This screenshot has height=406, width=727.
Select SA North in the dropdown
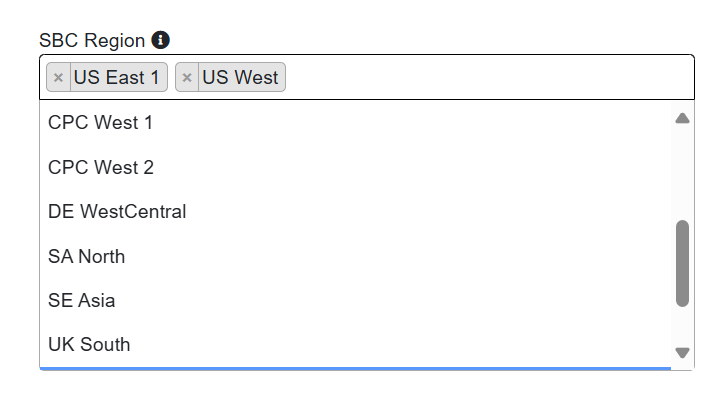click(355, 256)
